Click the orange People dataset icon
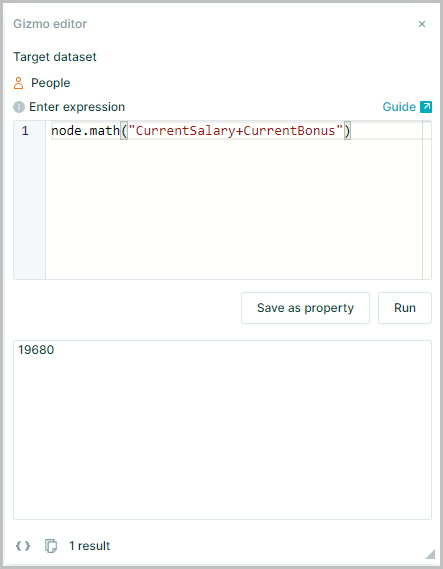The width and height of the screenshot is (443, 569). 19,83
